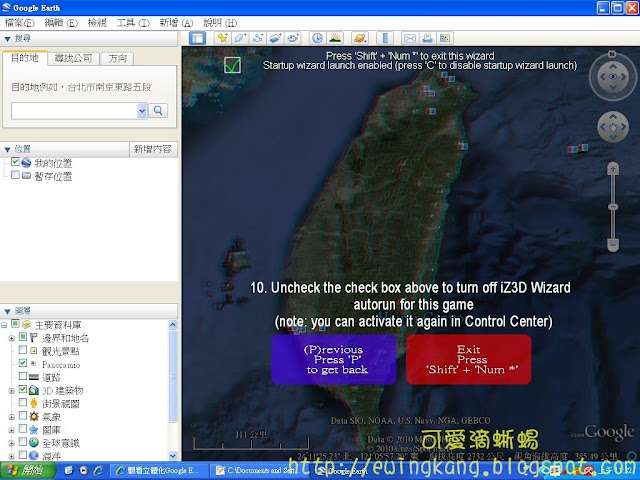Screen dimensions: 640x480
Task: Click the Street View pegman layer icon
Action: pos(34,404)
